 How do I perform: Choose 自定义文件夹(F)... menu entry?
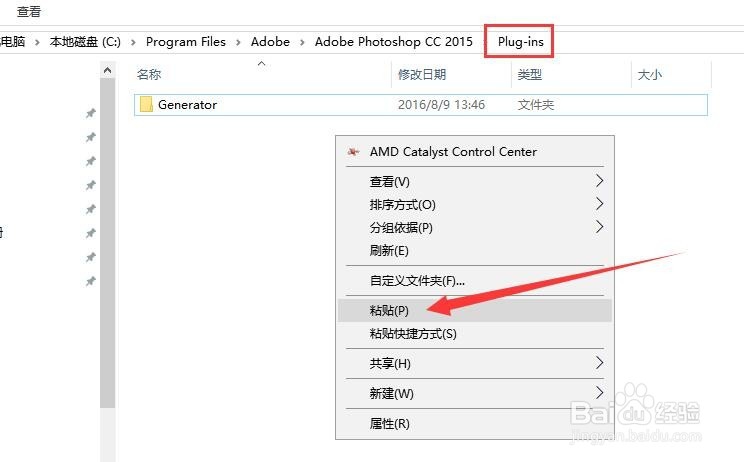[474, 281]
